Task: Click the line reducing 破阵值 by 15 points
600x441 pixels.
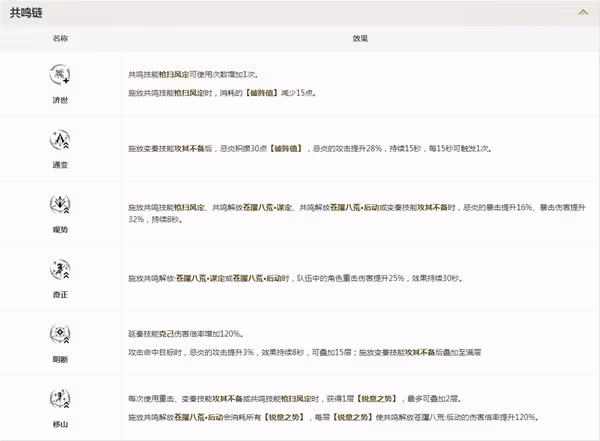Action: pos(222,93)
